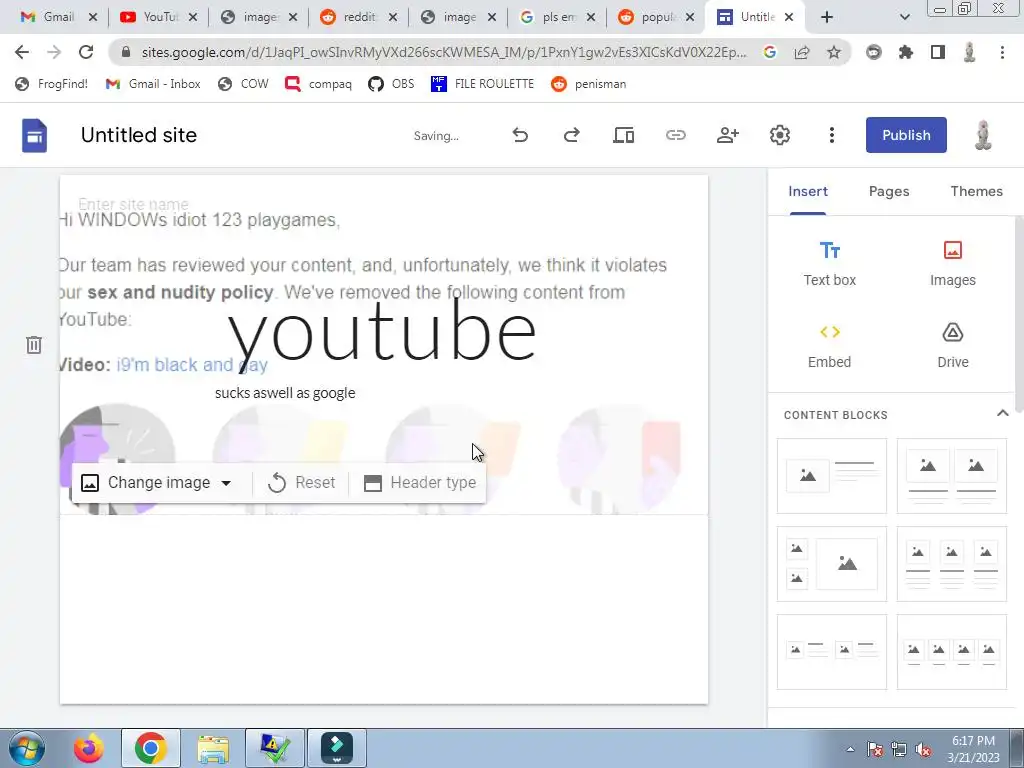
Task: Copy published site link icon
Action: [675, 135]
